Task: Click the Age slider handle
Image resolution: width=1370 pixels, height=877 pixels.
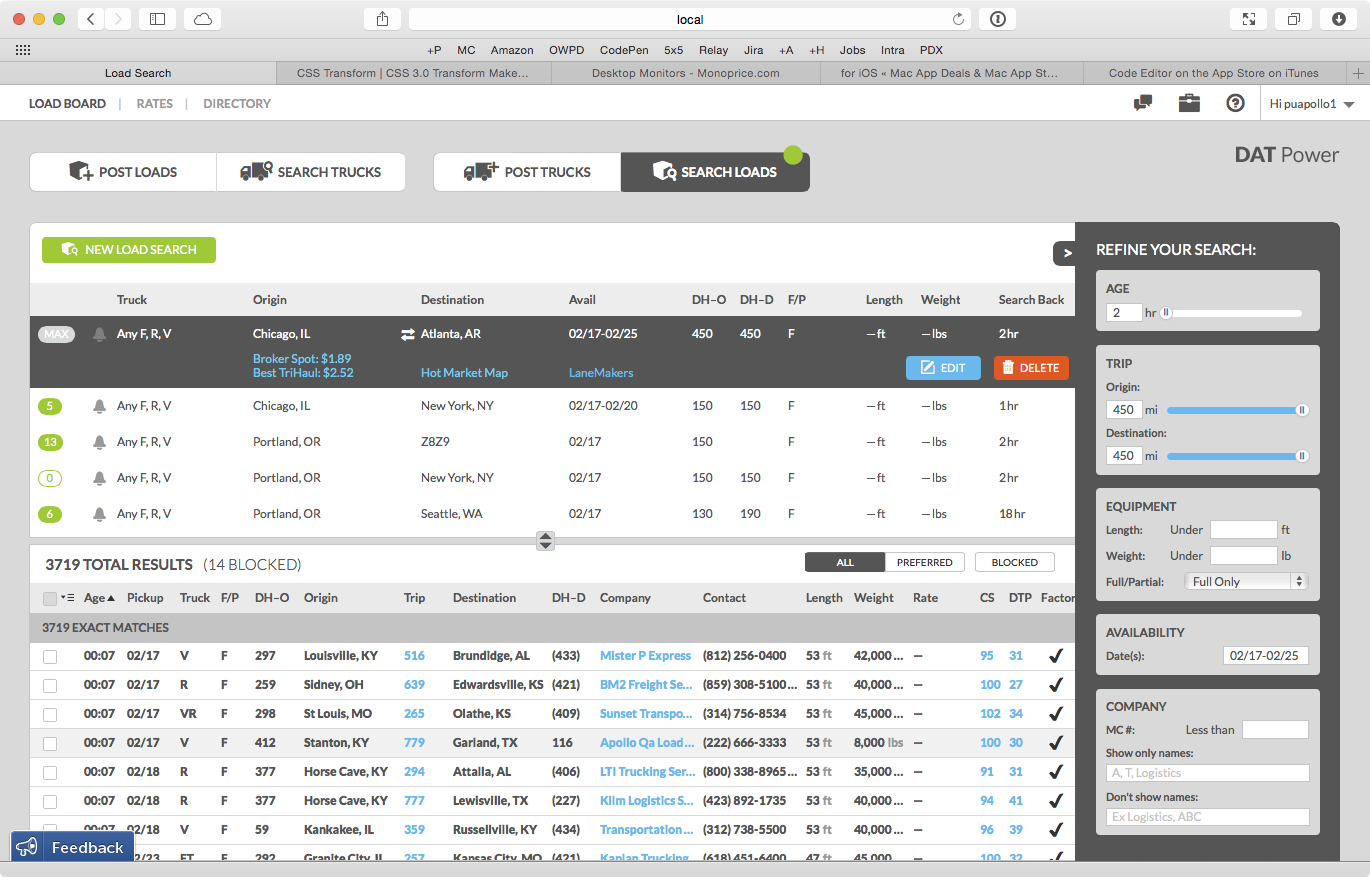Action: click(1166, 313)
